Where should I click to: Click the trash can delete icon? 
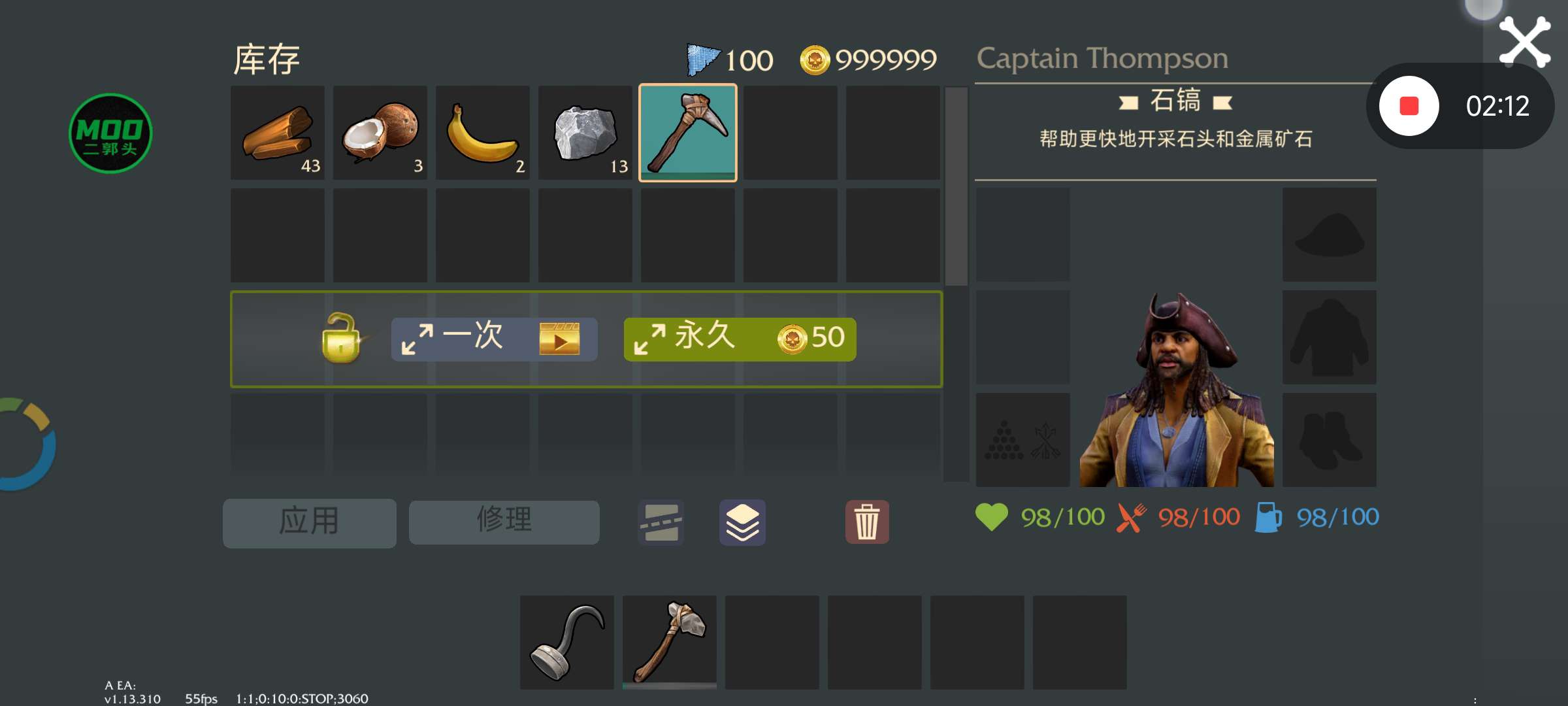click(867, 522)
